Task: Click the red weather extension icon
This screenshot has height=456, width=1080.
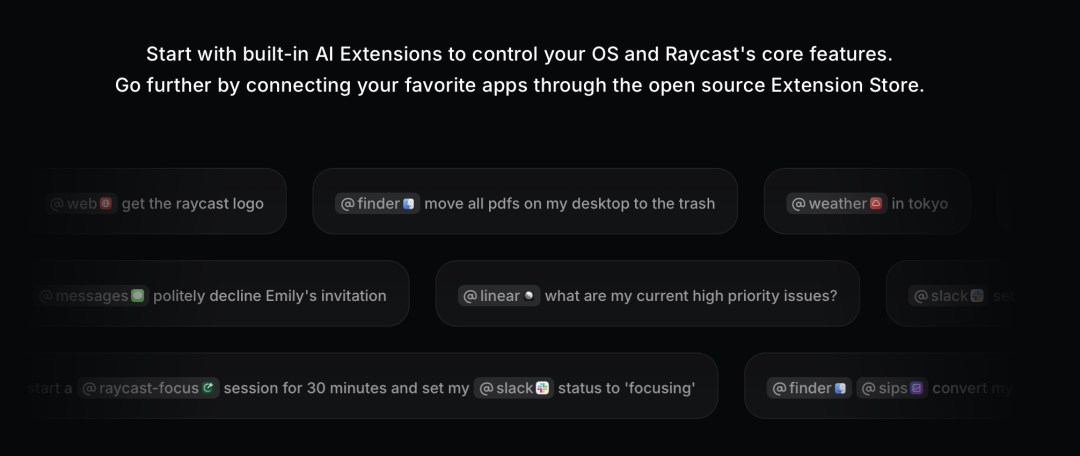Action: point(876,203)
